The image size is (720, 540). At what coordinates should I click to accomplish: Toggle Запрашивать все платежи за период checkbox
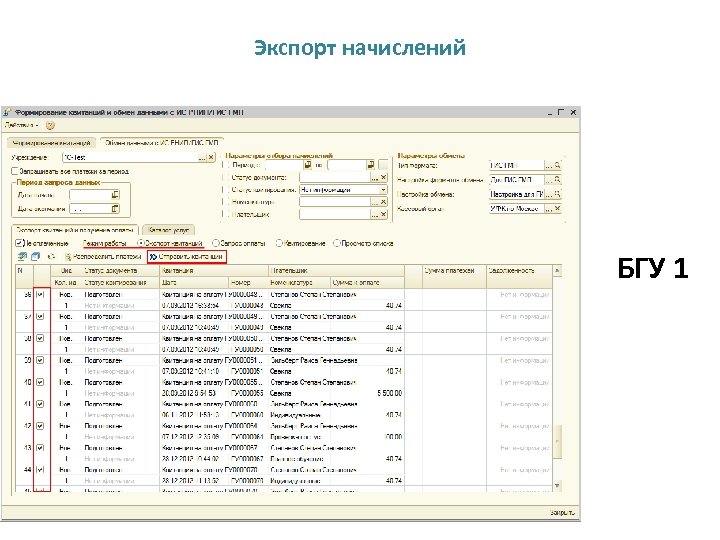point(14,171)
